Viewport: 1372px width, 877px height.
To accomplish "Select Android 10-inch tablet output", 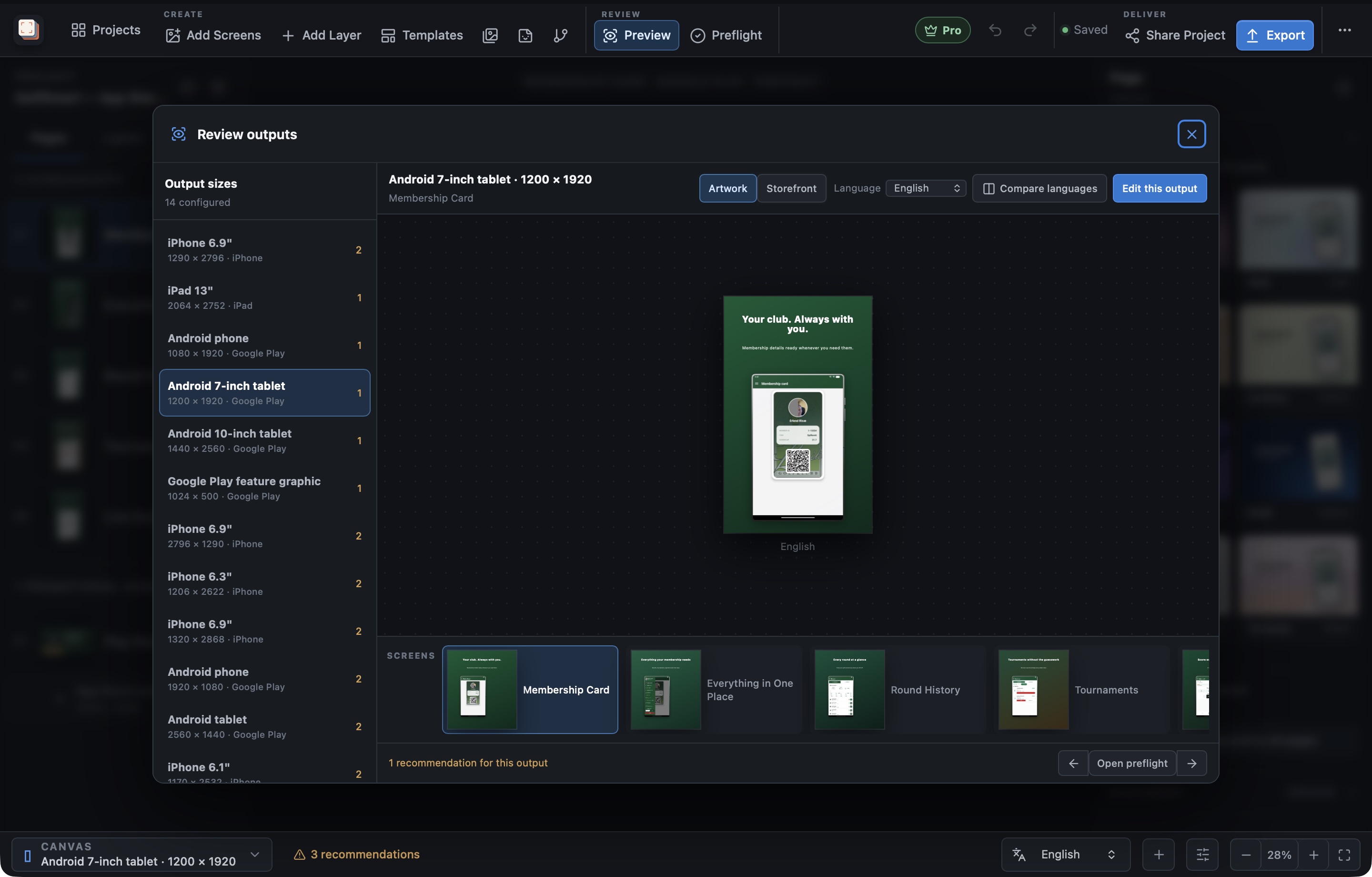I will (264, 441).
